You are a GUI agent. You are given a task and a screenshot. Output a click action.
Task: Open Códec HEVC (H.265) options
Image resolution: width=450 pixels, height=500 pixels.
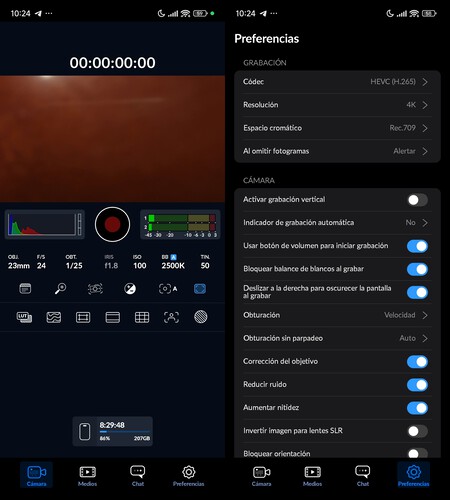(337, 82)
